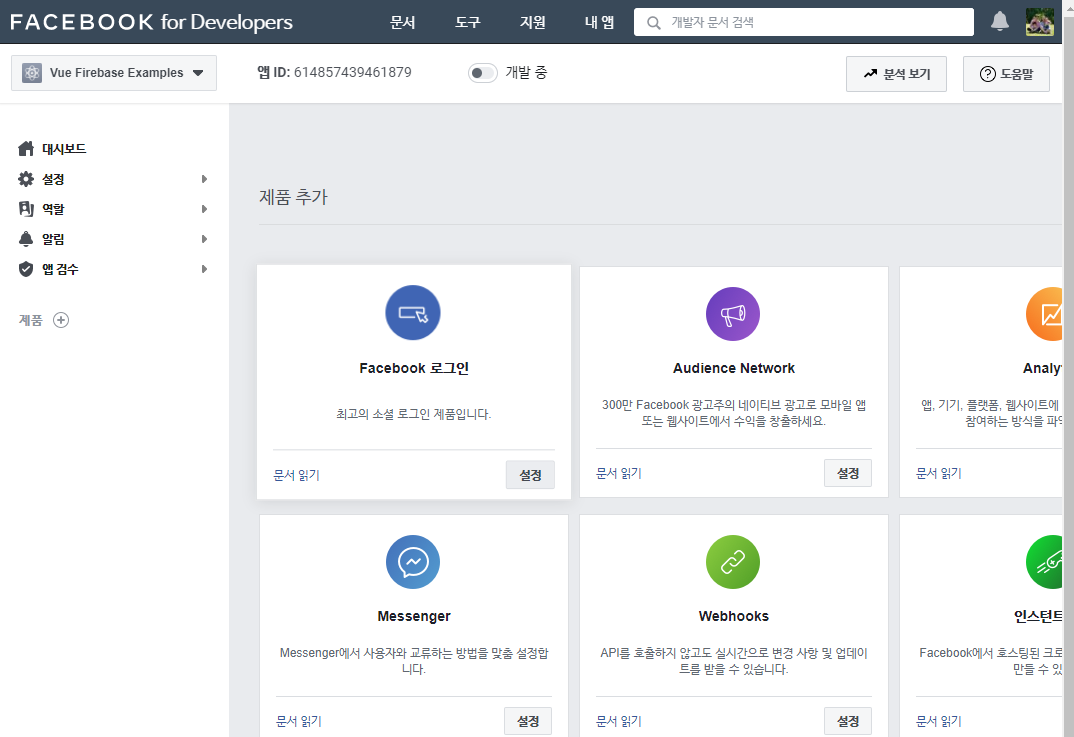This screenshot has height=737, width=1074.
Task: Click the Analytics orange chart icon
Action: [x=1045, y=314]
